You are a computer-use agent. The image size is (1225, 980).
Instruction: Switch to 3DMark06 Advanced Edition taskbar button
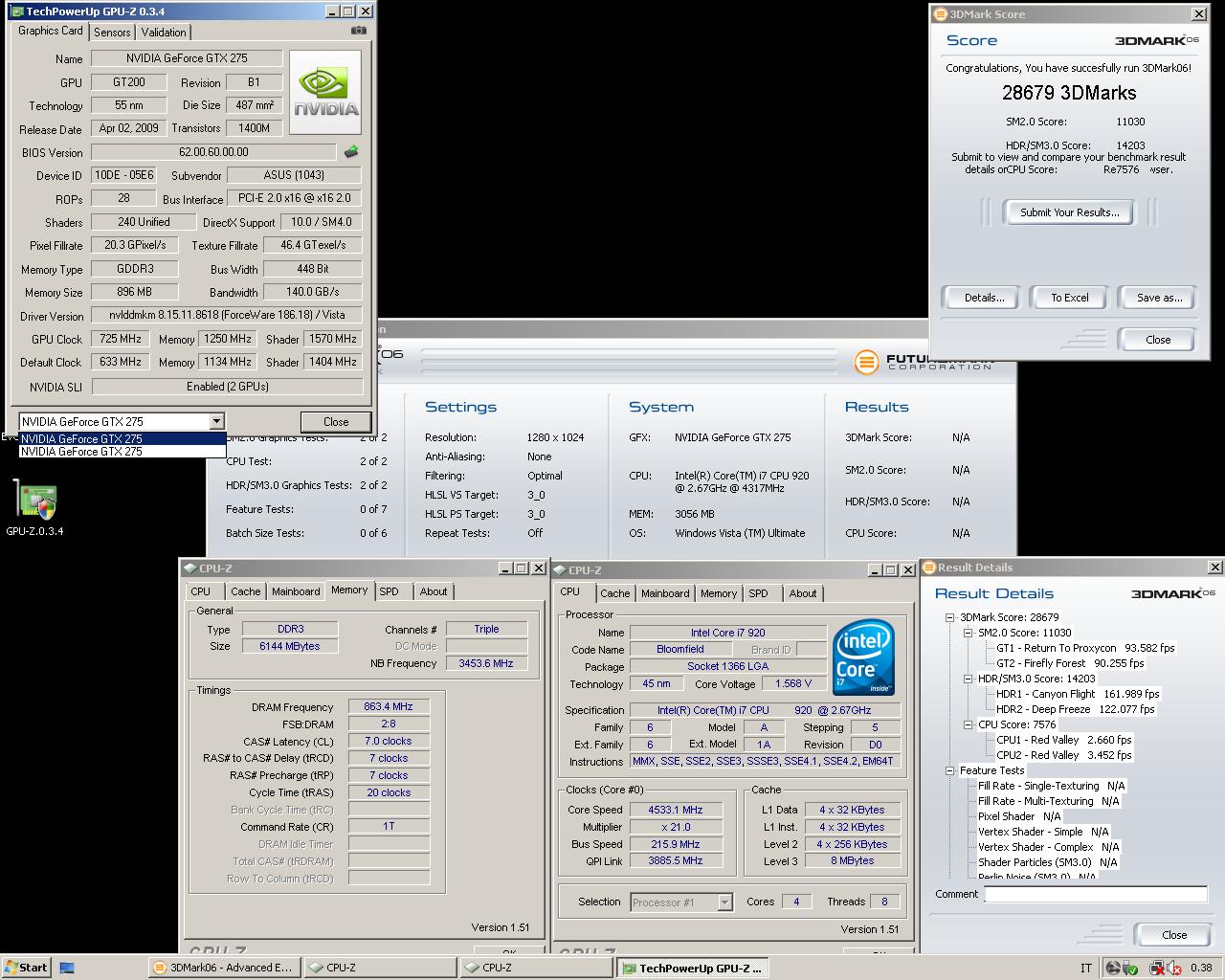224,968
